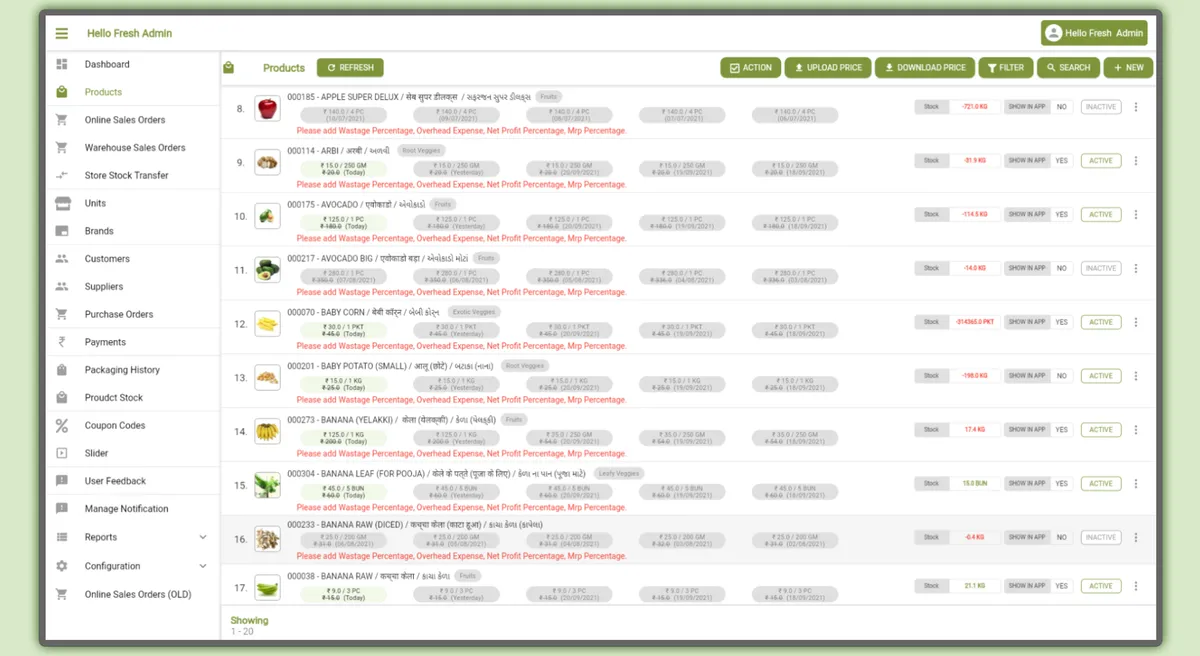Click the DOWNLOAD PRICE button
This screenshot has height=656, width=1200.
[x=924, y=68]
